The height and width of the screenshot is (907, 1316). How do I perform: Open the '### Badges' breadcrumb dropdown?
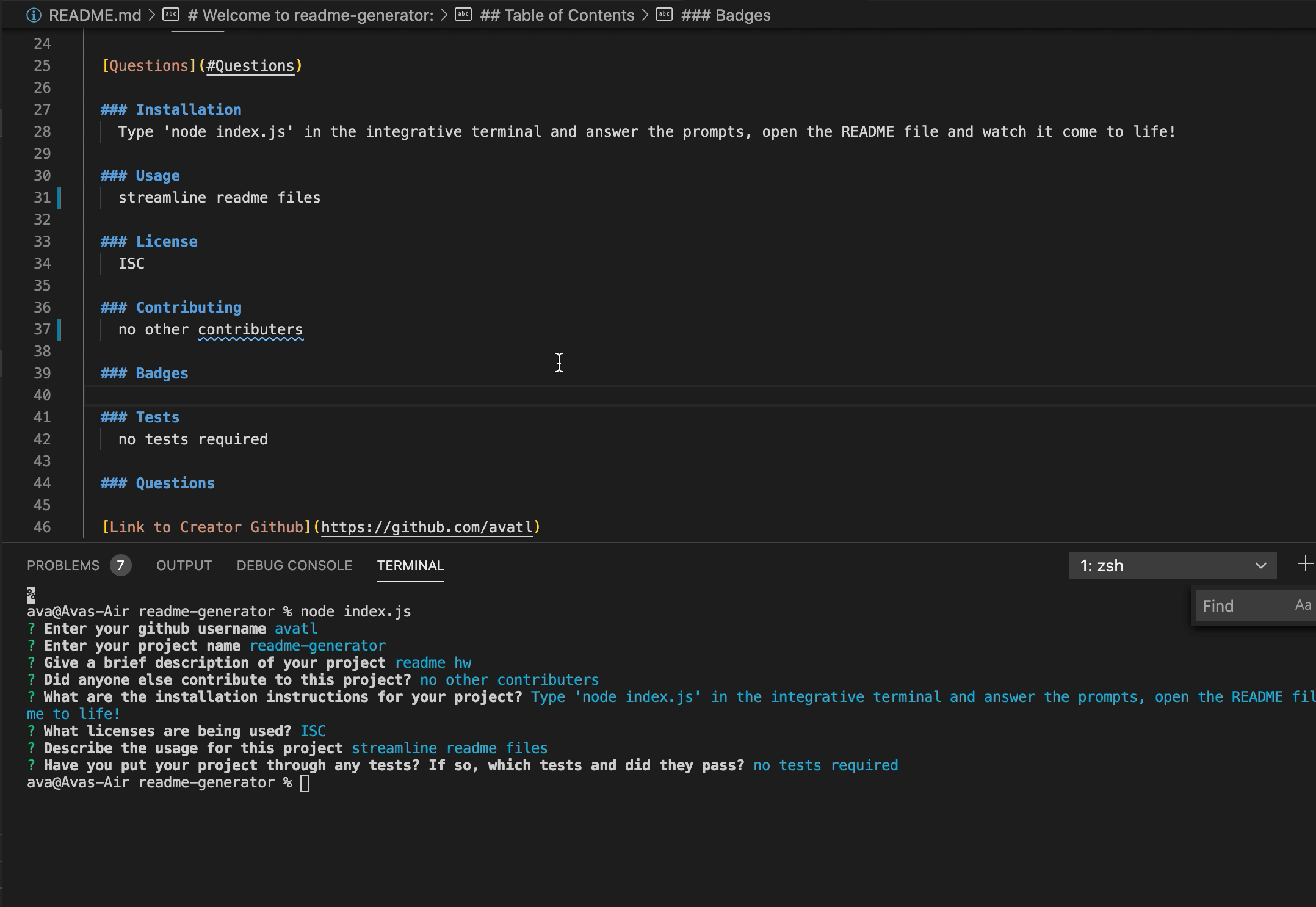click(x=726, y=15)
